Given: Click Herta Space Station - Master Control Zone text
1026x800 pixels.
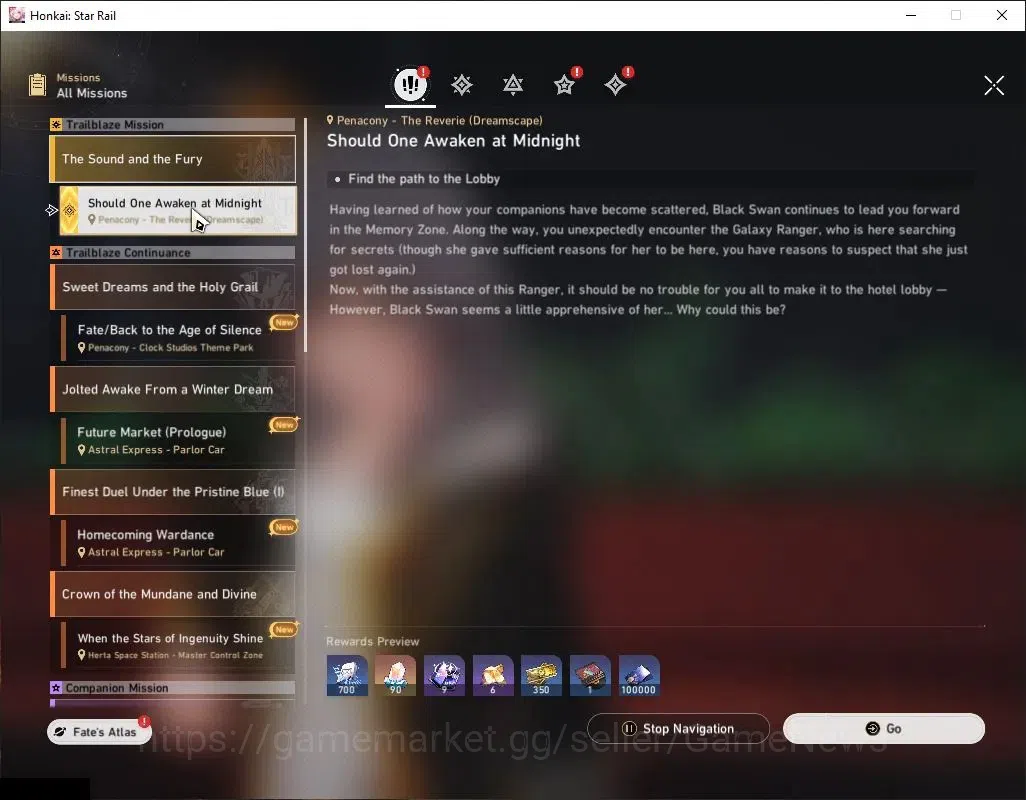Looking at the screenshot, I should [x=175, y=655].
